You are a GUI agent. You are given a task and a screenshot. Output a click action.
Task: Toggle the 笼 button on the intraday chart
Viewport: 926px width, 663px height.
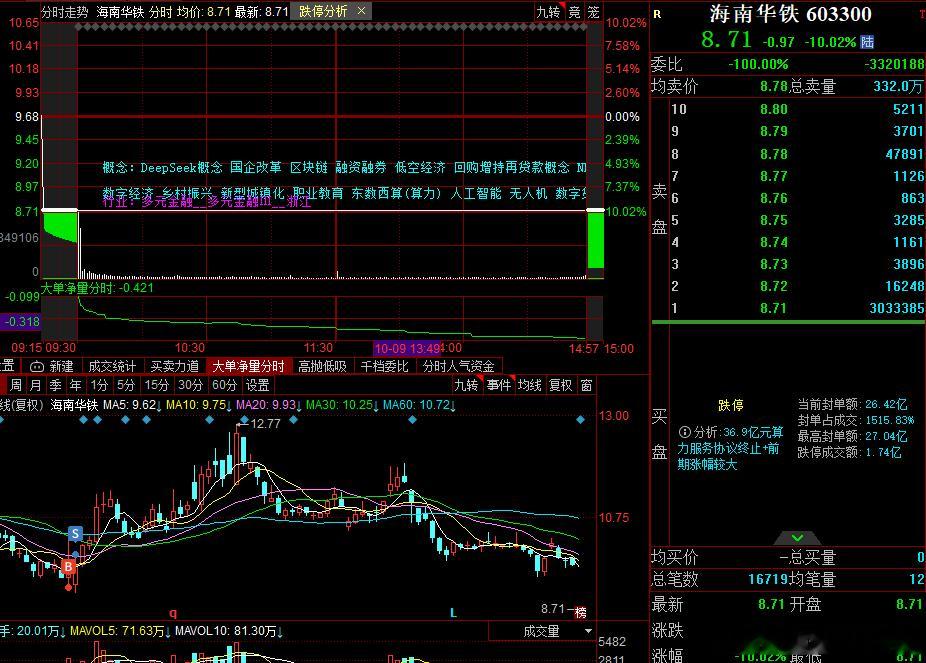point(594,11)
